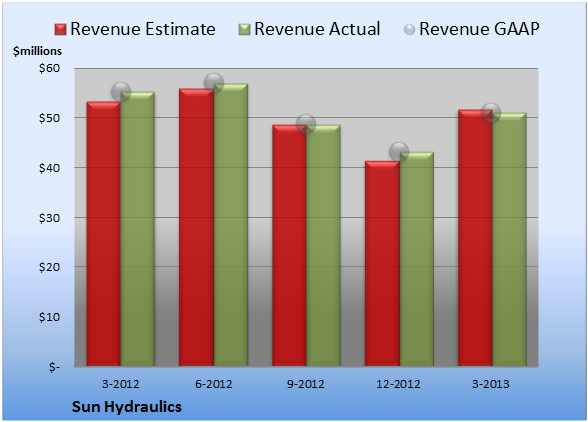Click the Sun Hydraulics chart title
This screenshot has width=588, height=422.
pos(127,407)
